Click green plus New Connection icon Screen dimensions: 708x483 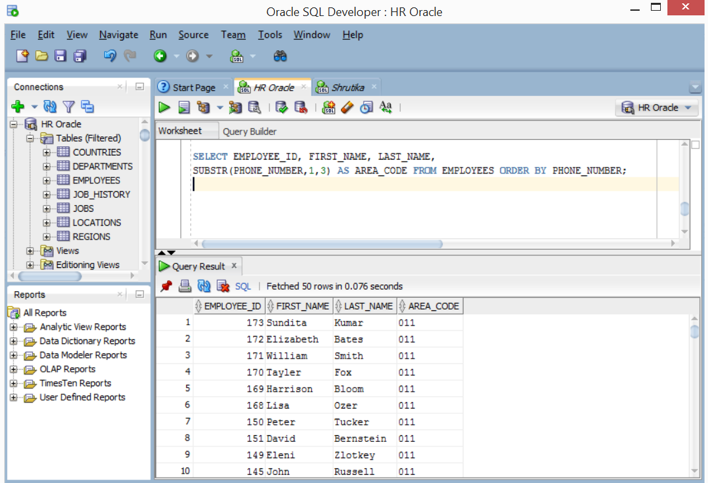[x=18, y=107]
